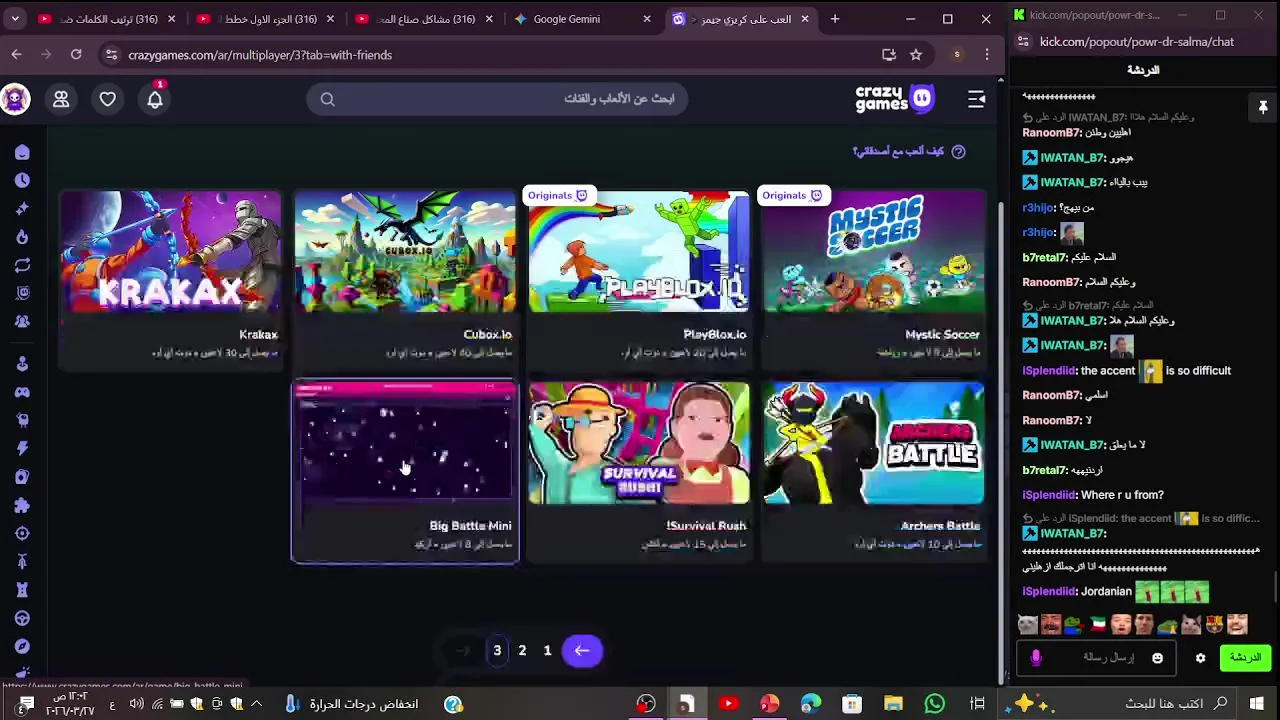Click the Big Battle Mini title text

(x=470, y=525)
